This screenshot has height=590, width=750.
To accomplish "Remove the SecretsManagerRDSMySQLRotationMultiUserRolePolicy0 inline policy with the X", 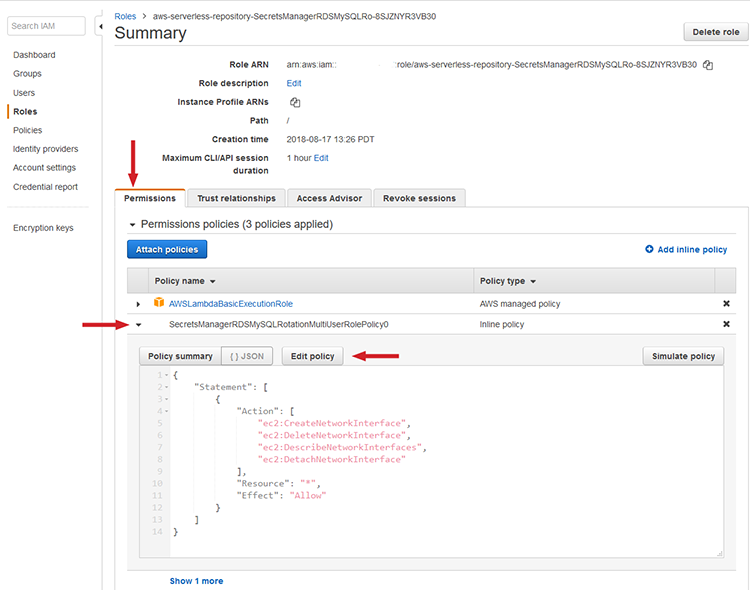I will (726, 324).
